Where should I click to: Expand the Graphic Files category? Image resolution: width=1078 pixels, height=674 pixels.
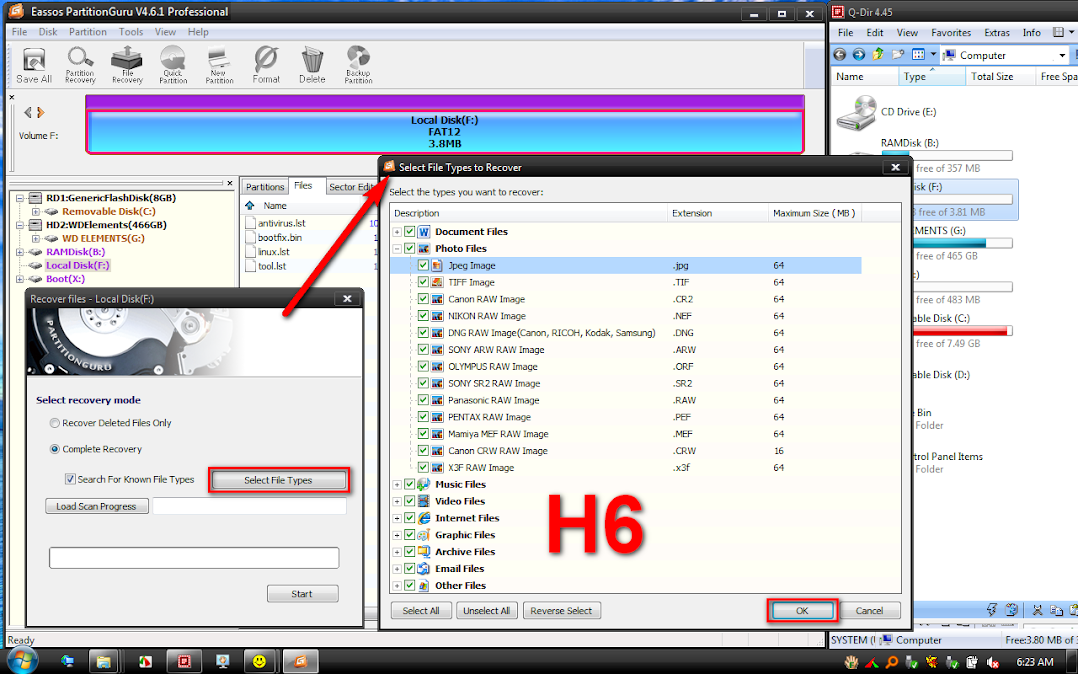click(397, 535)
